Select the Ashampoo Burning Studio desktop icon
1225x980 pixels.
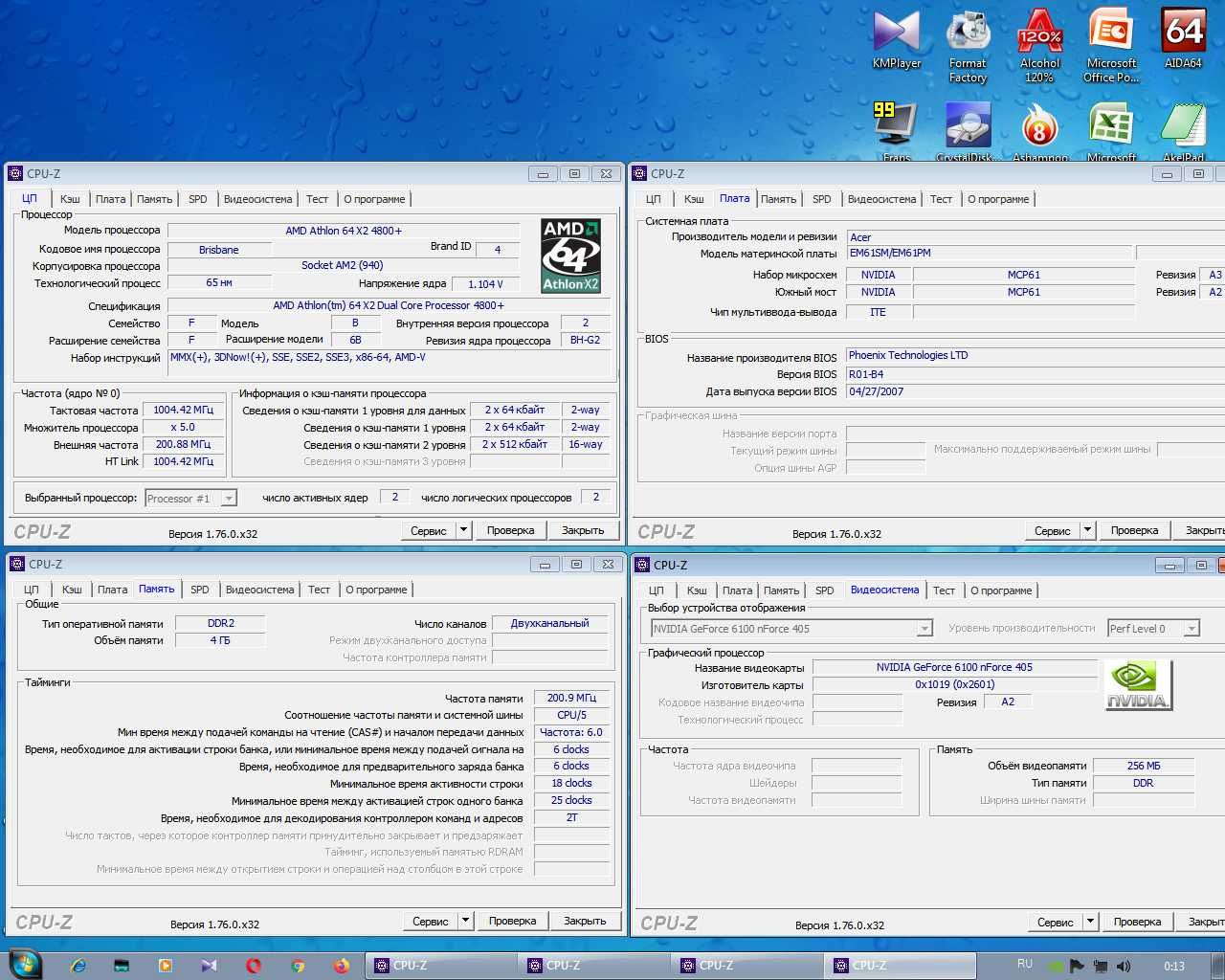1039,131
